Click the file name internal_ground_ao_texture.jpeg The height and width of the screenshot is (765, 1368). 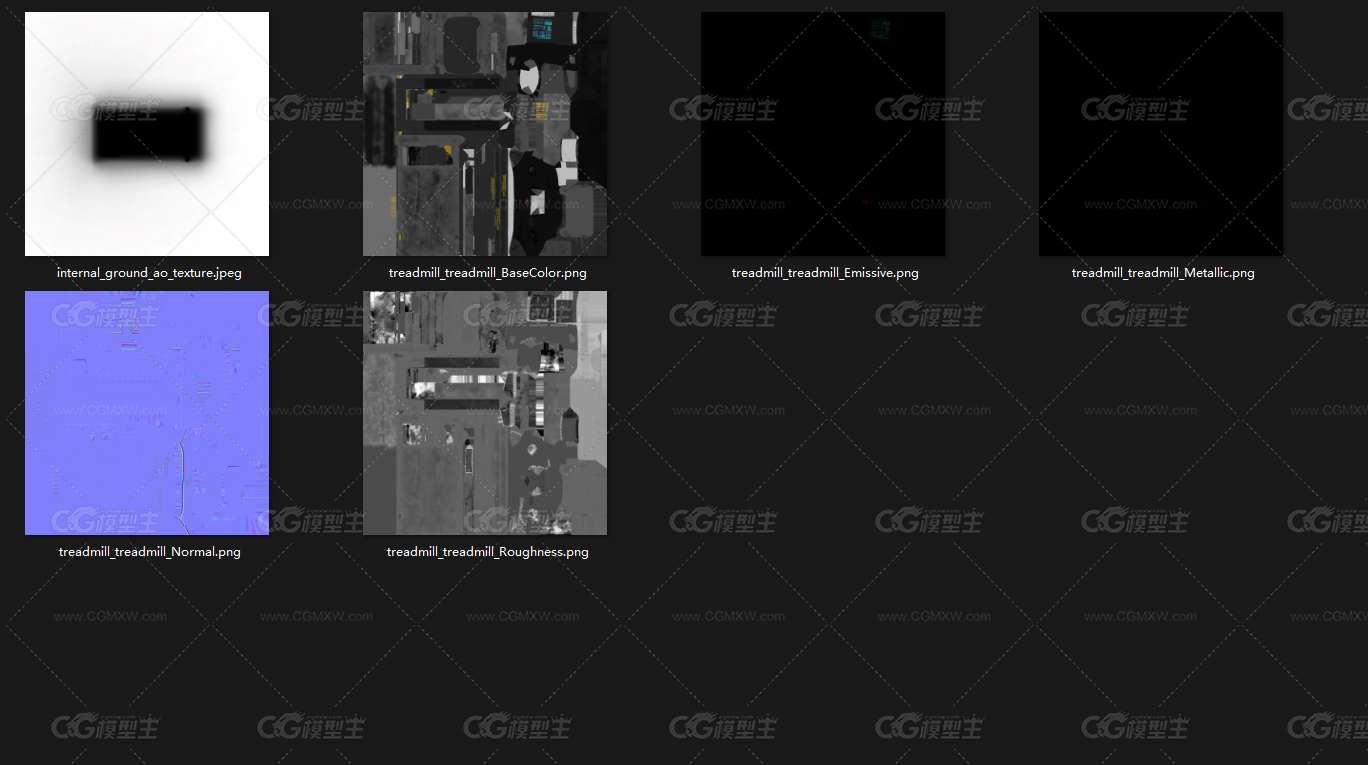[149, 273]
